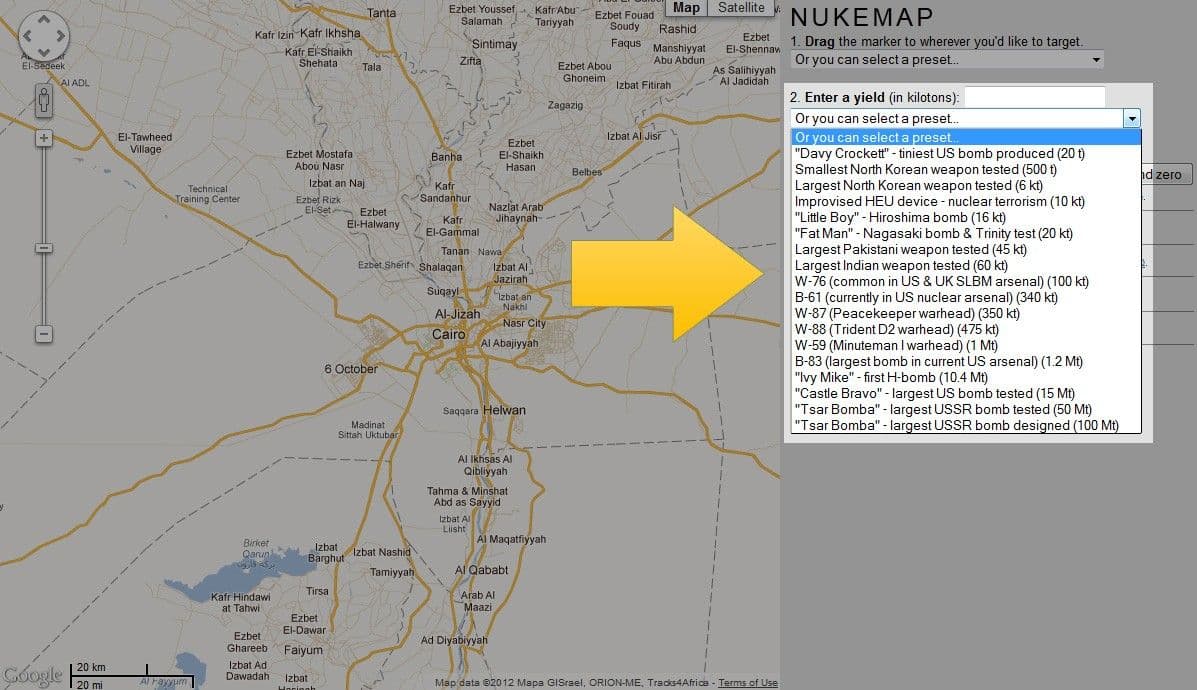Click the Saqqara label on the map
1197x690 pixels.
pyautogui.click(x=460, y=411)
